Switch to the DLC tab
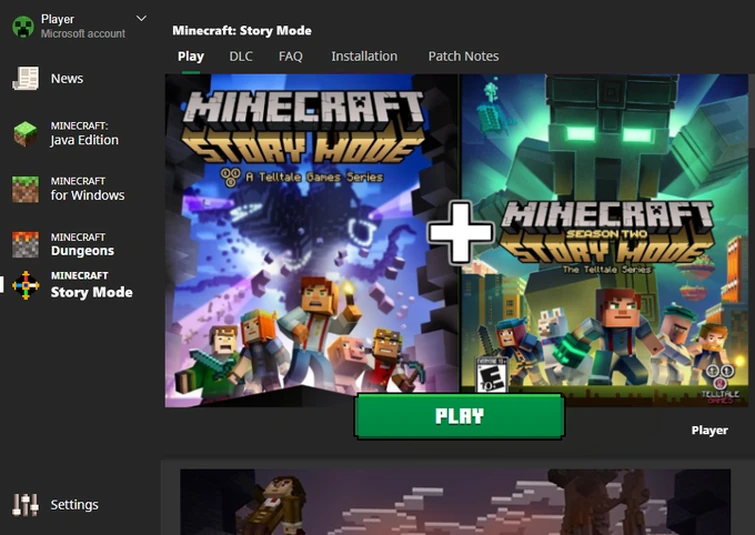This screenshot has width=755, height=535. tap(241, 56)
